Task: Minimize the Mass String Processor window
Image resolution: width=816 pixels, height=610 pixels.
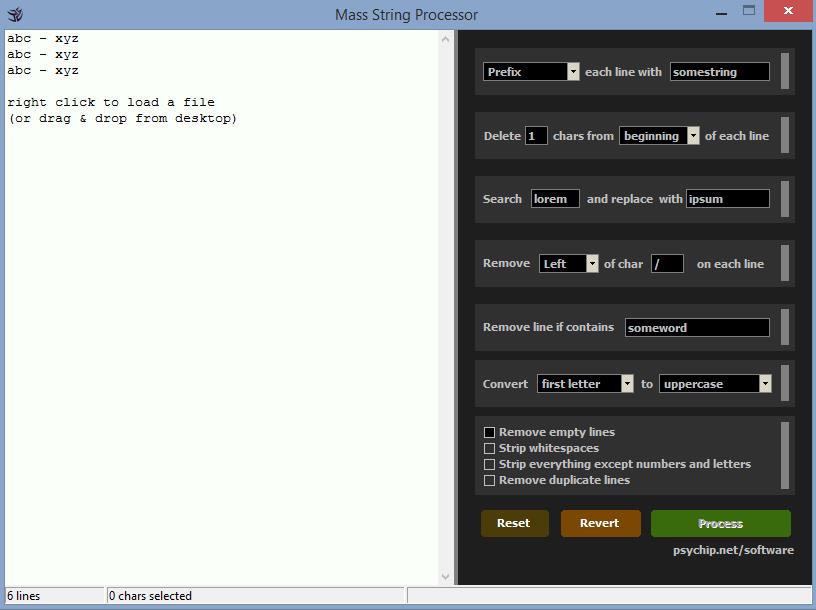Action: coord(721,12)
